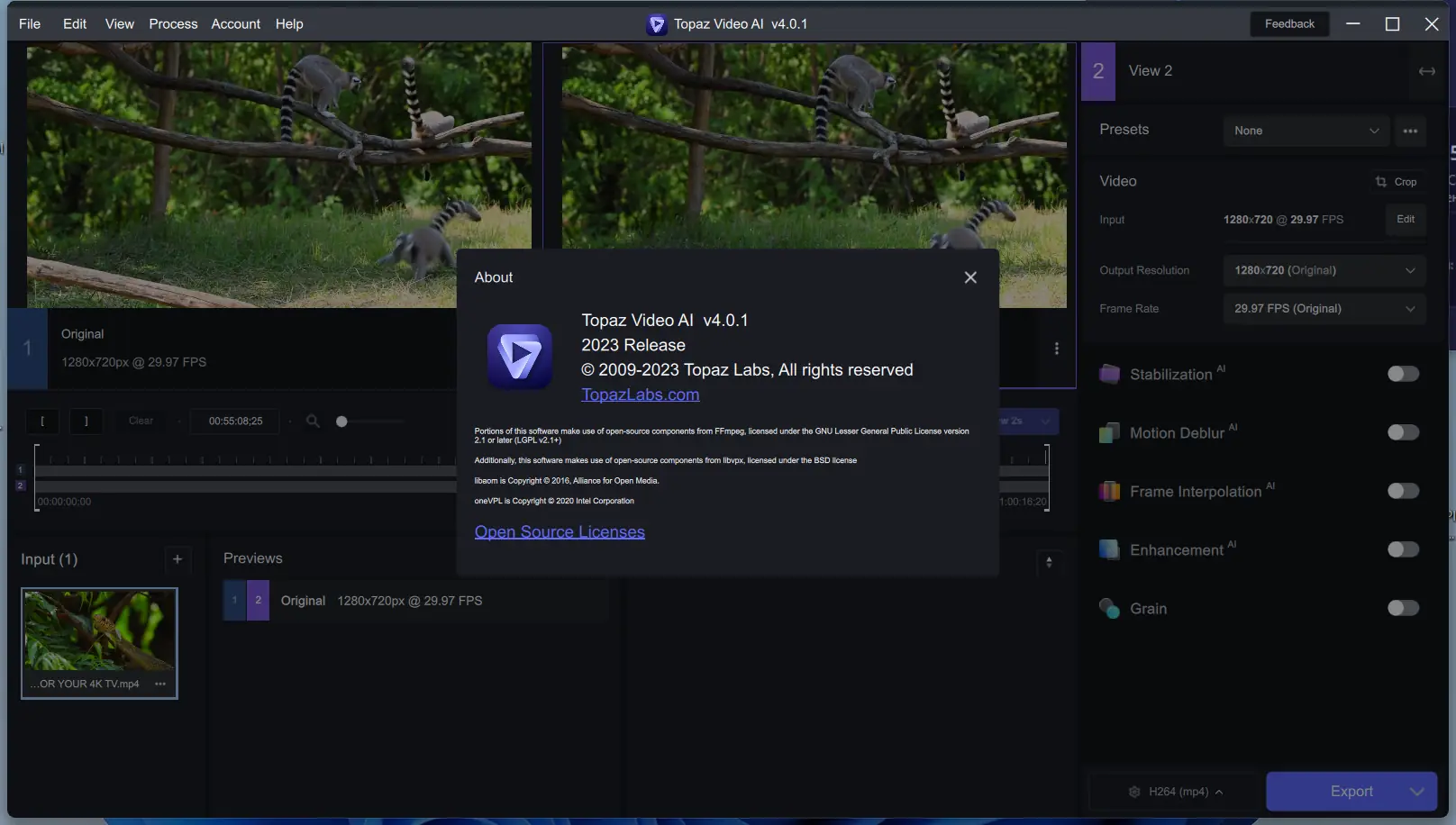Open the TopazLabs.com link
The height and width of the screenshot is (825, 1456).
click(x=640, y=394)
